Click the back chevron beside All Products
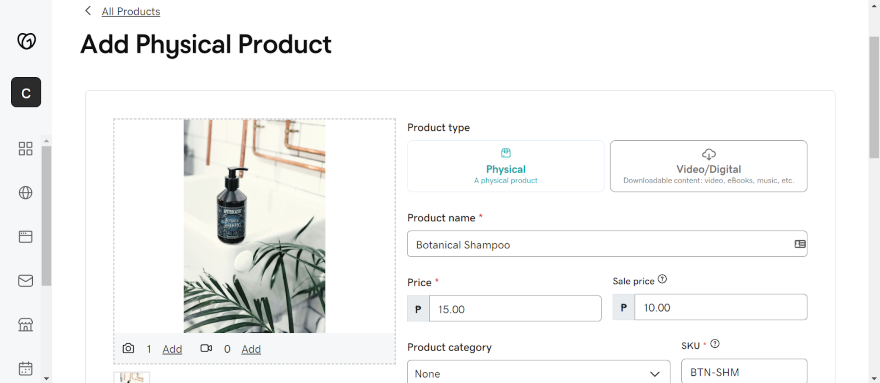This screenshot has width=880, height=383. (x=88, y=11)
